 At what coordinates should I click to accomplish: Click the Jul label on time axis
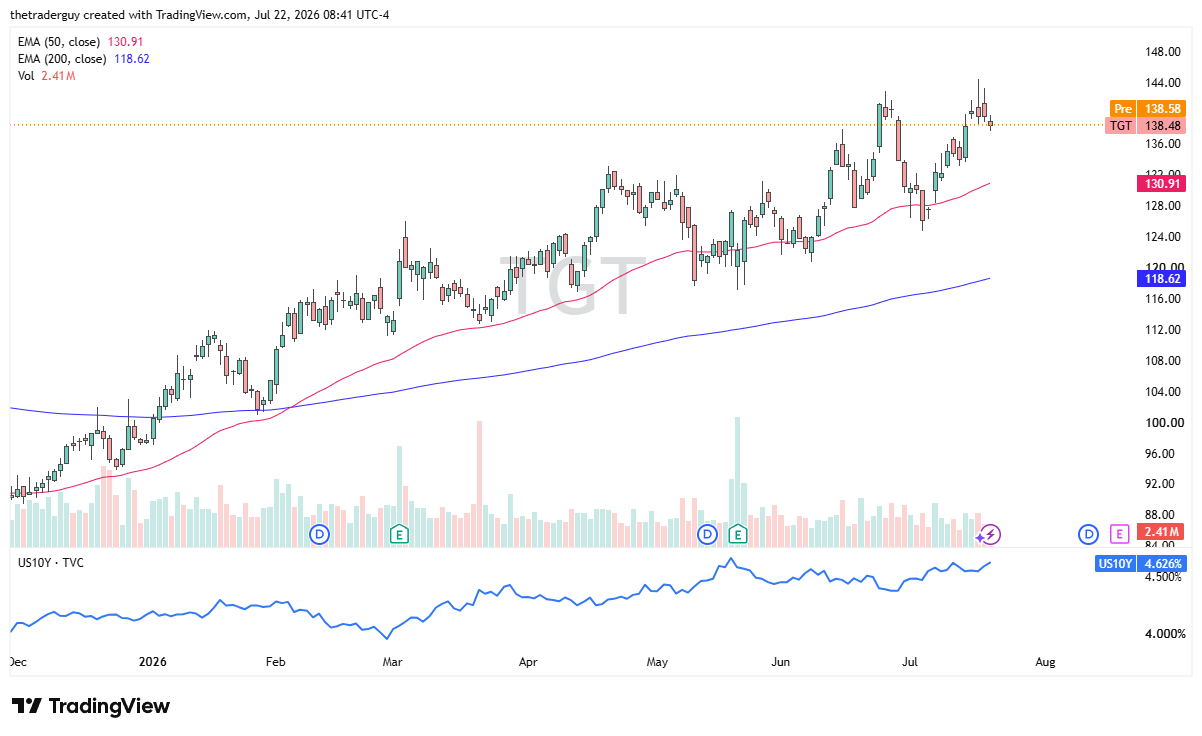[x=911, y=662]
